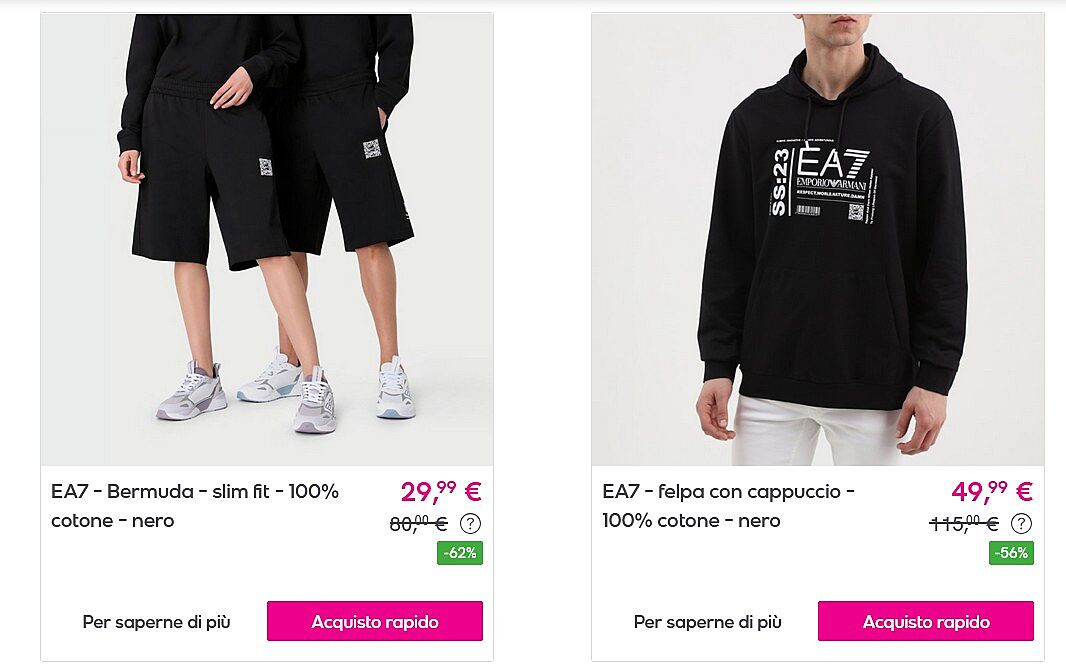Click Acquisto rapido for the Bermuda shorts

point(375,621)
